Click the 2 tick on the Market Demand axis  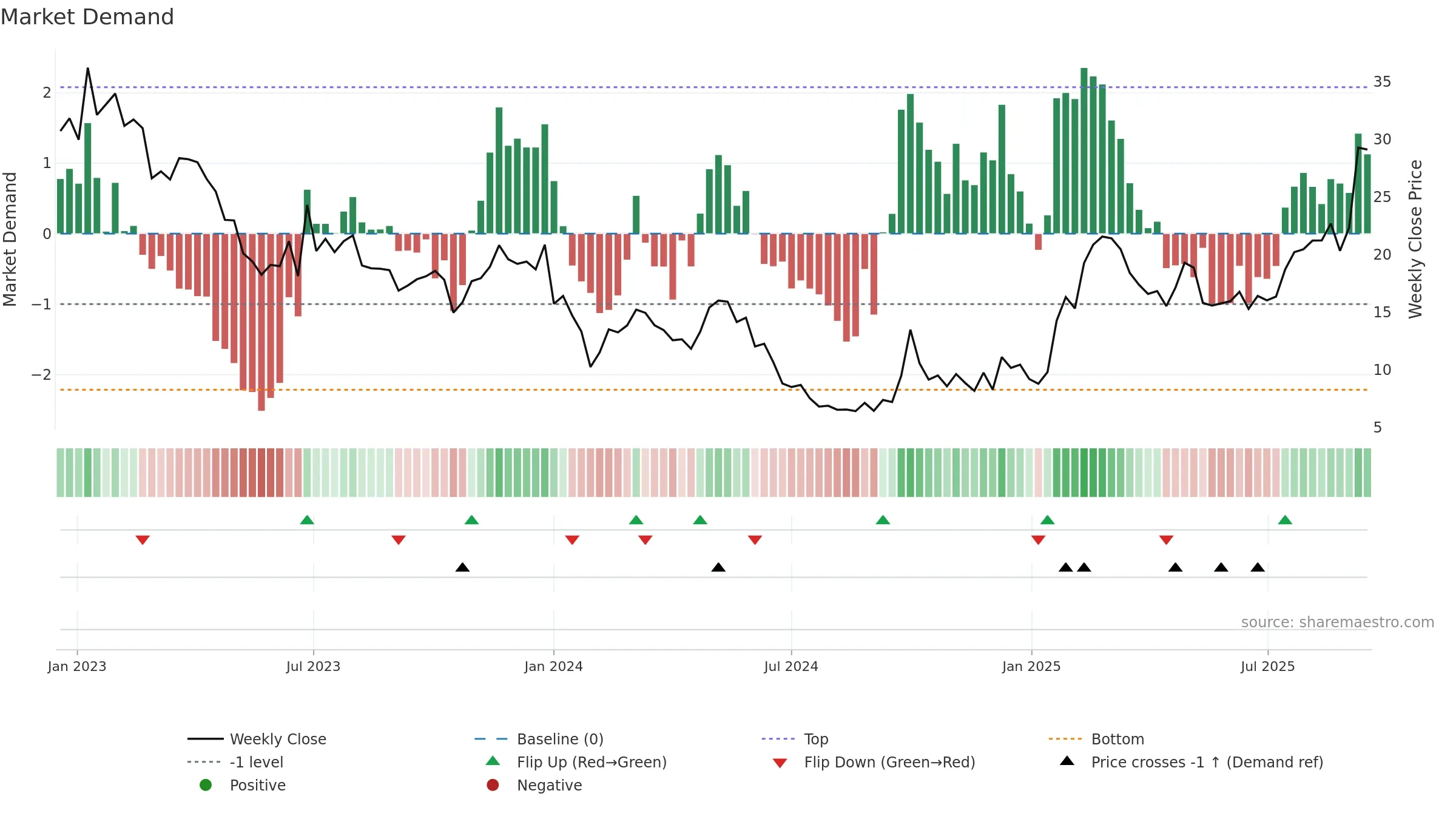(47, 93)
